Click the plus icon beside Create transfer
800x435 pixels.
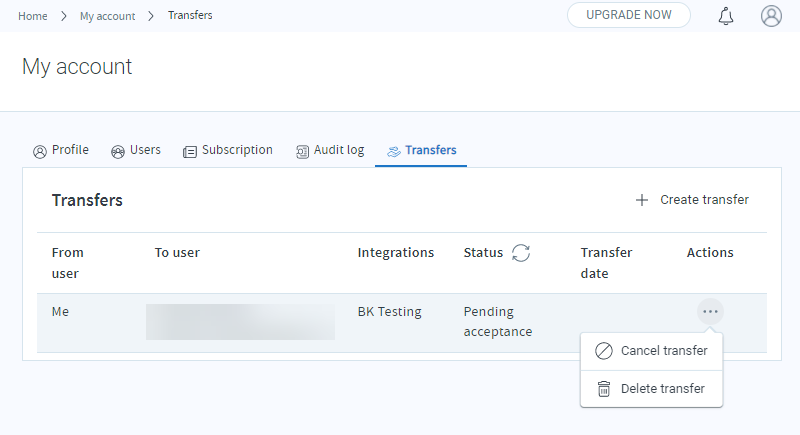click(642, 200)
